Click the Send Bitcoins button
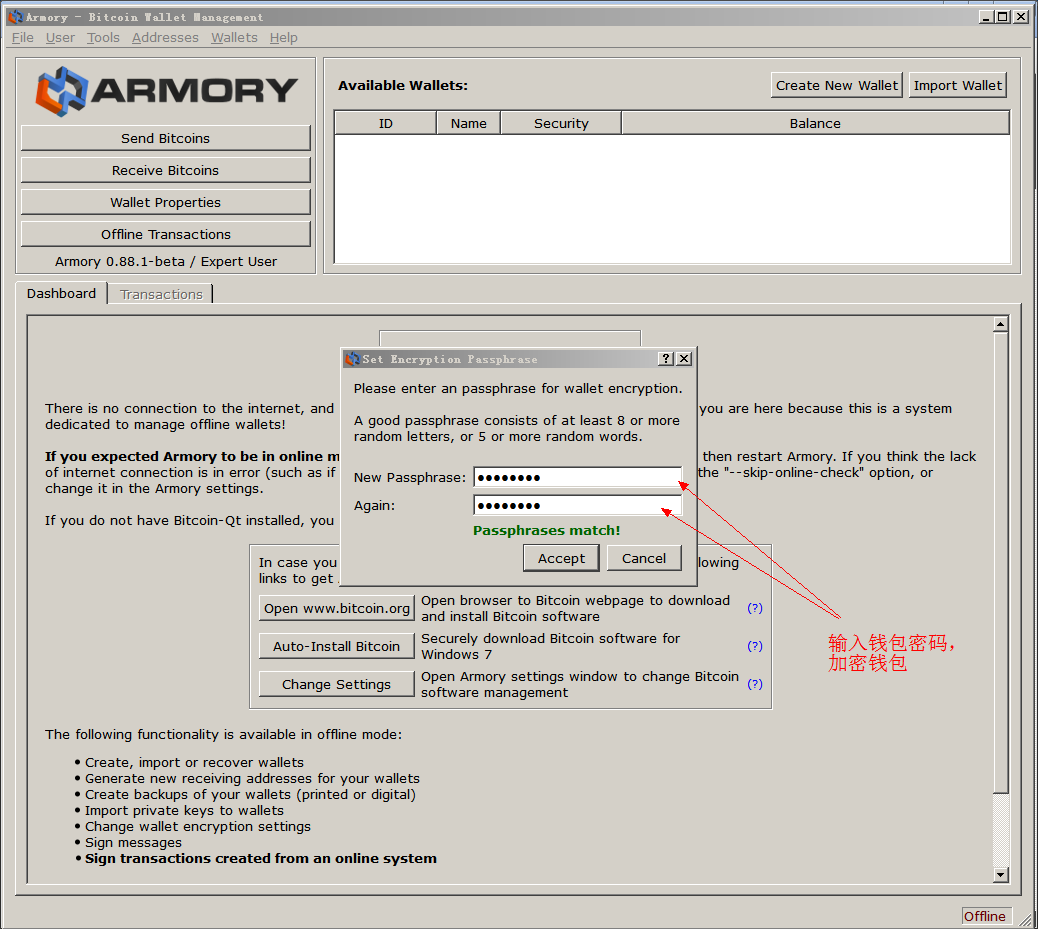This screenshot has width=1038, height=929. (165, 138)
